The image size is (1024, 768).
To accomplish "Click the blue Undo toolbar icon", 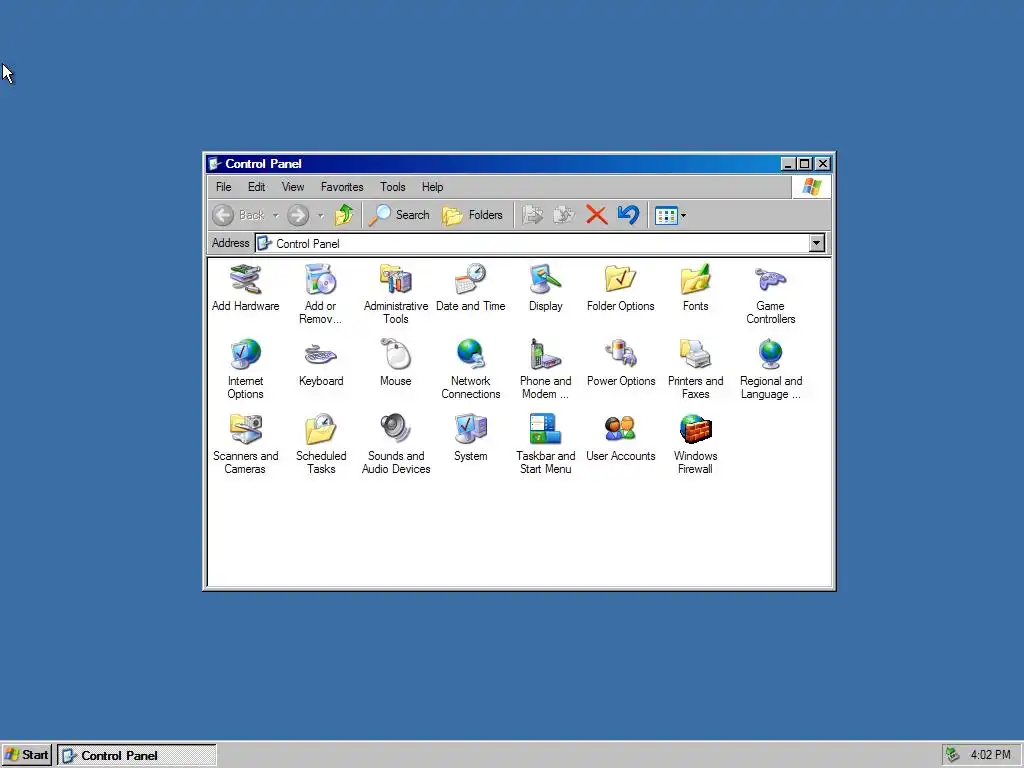I will [x=628, y=215].
